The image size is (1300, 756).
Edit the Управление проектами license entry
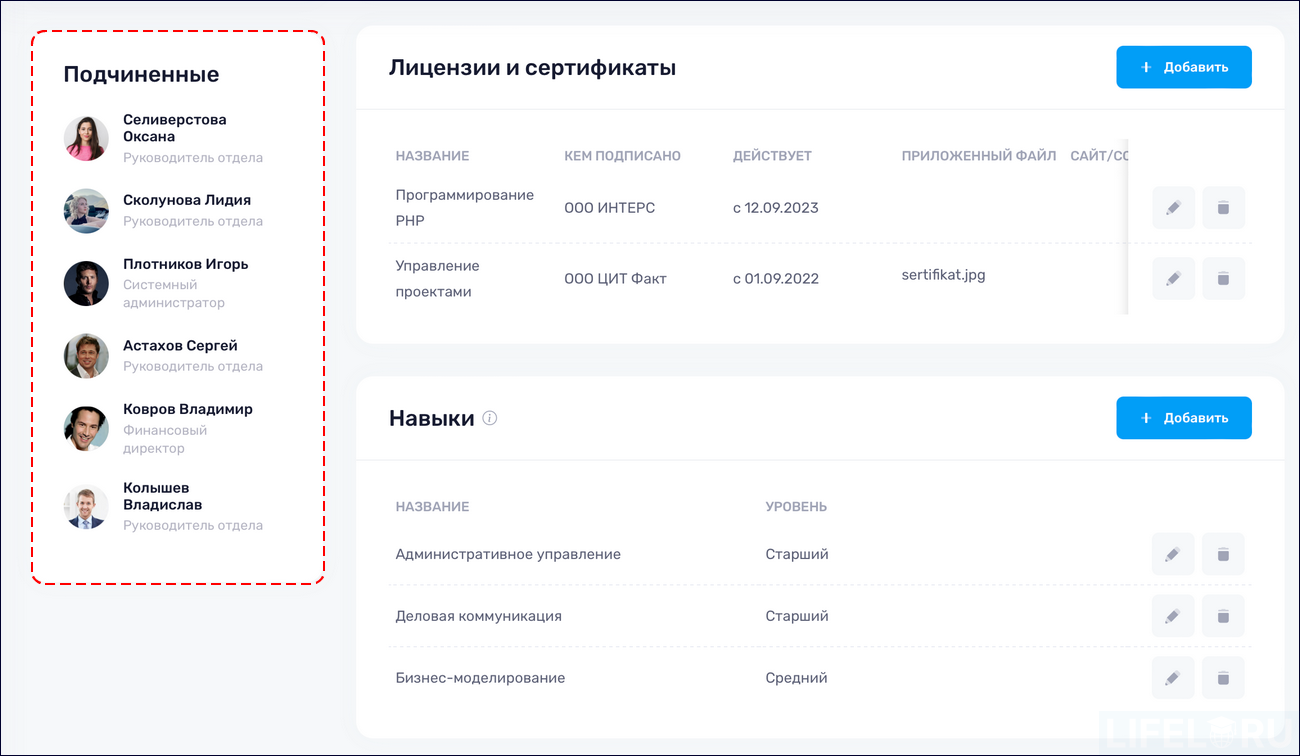pyautogui.click(x=1173, y=278)
